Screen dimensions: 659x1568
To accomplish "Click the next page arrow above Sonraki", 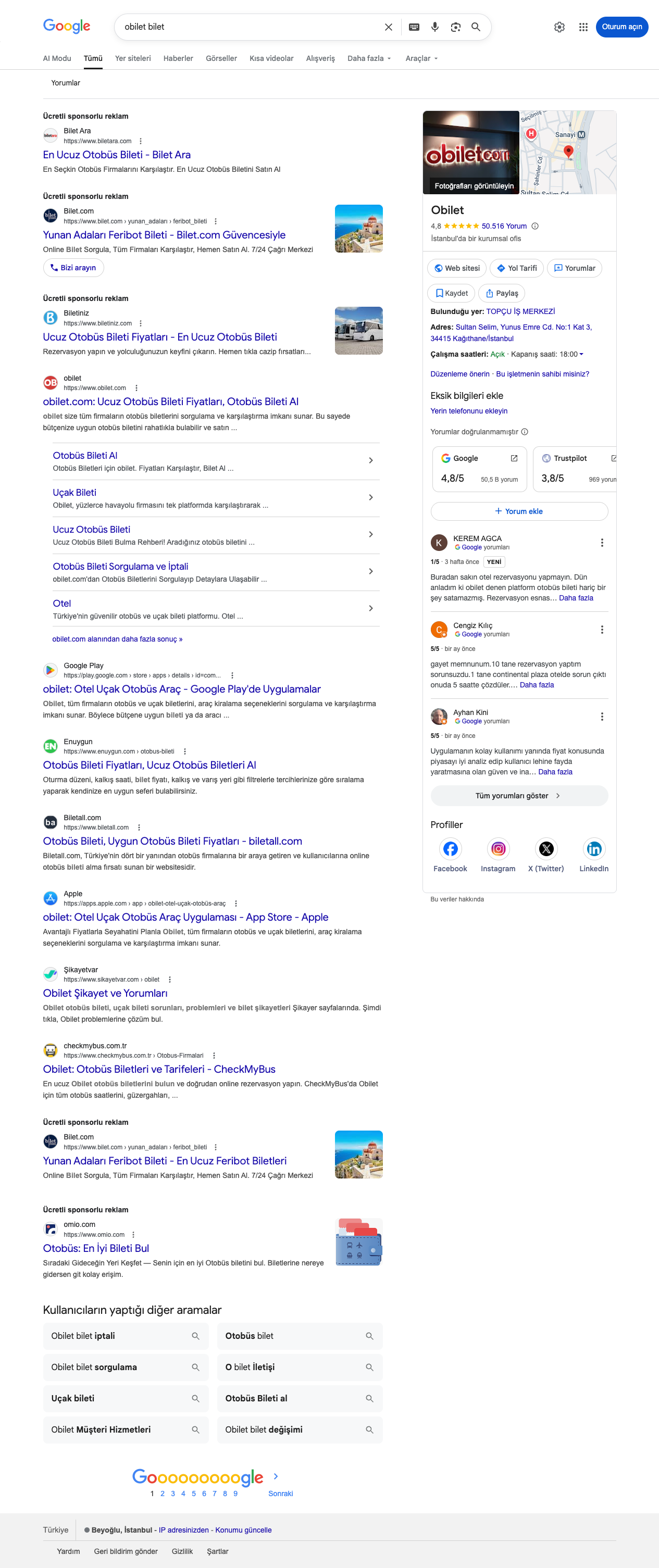I will tap(276, 1476).
